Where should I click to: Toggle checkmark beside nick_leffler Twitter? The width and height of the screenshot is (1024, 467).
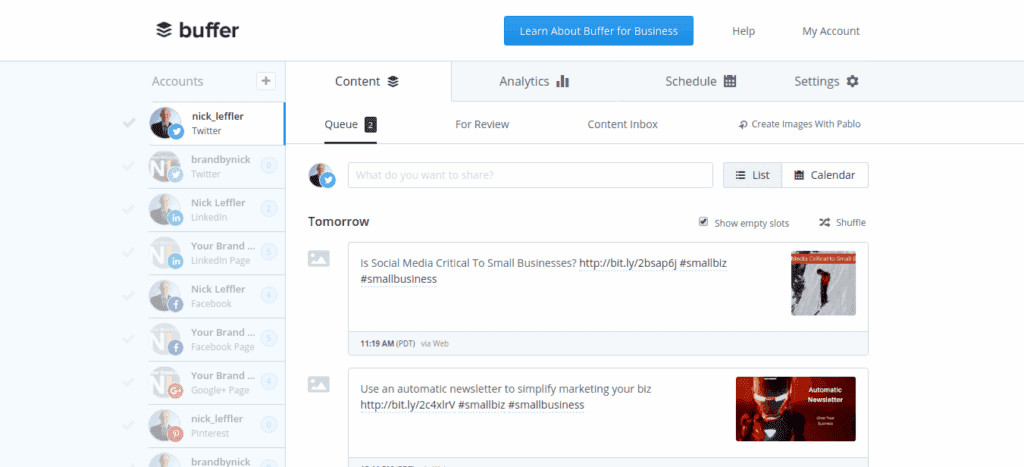tap(129, 122)
